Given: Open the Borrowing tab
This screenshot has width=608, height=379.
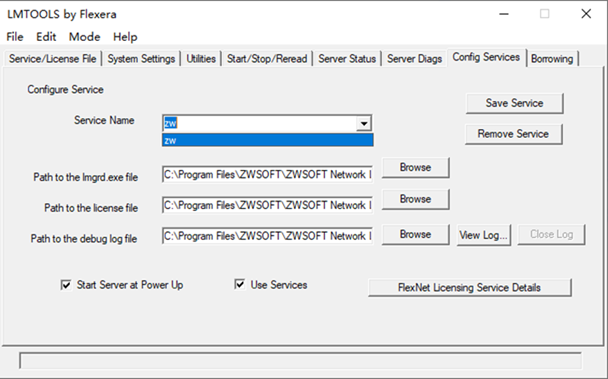Looking at the screenshot, I should pos(552,59).
